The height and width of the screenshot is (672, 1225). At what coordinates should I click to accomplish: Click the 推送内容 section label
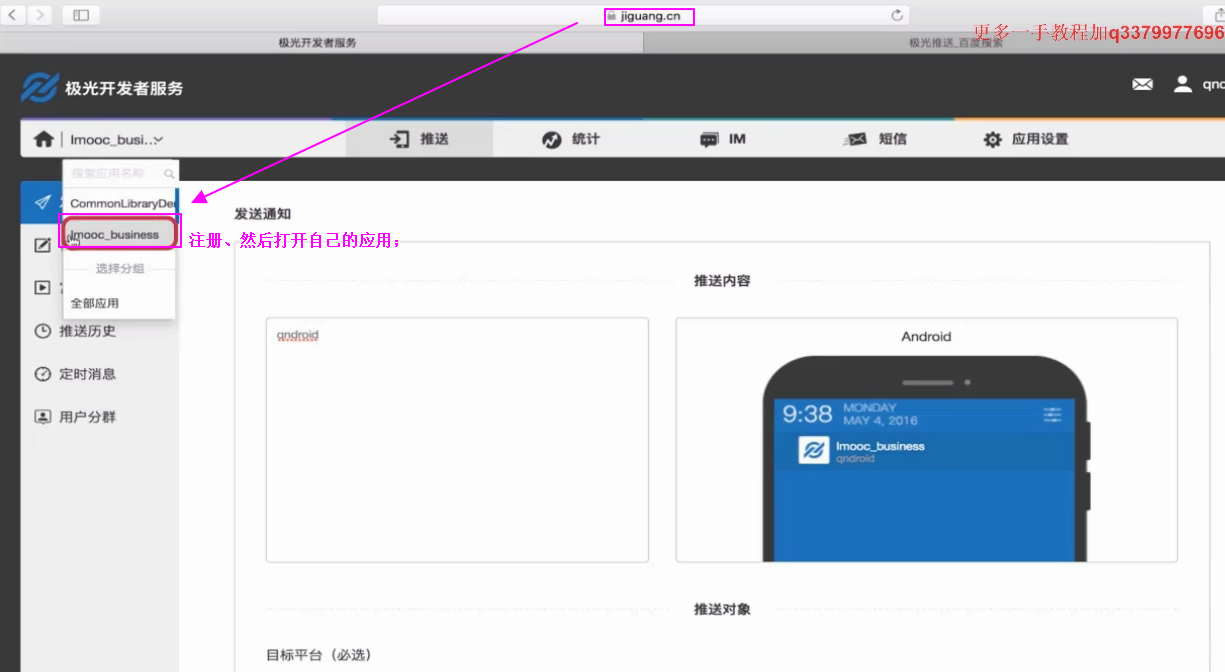point(722,281)
